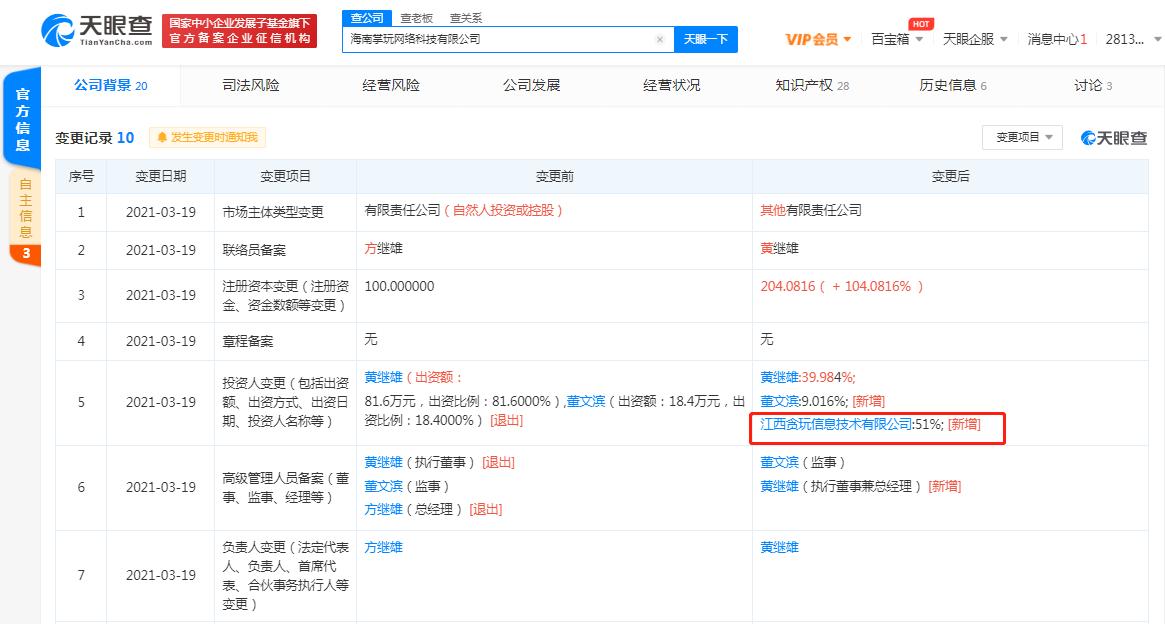The width and height of the screenshot is (1165, 624).
Task: Click the 100.000000 registered capital value
Action: tap(399, 286)
